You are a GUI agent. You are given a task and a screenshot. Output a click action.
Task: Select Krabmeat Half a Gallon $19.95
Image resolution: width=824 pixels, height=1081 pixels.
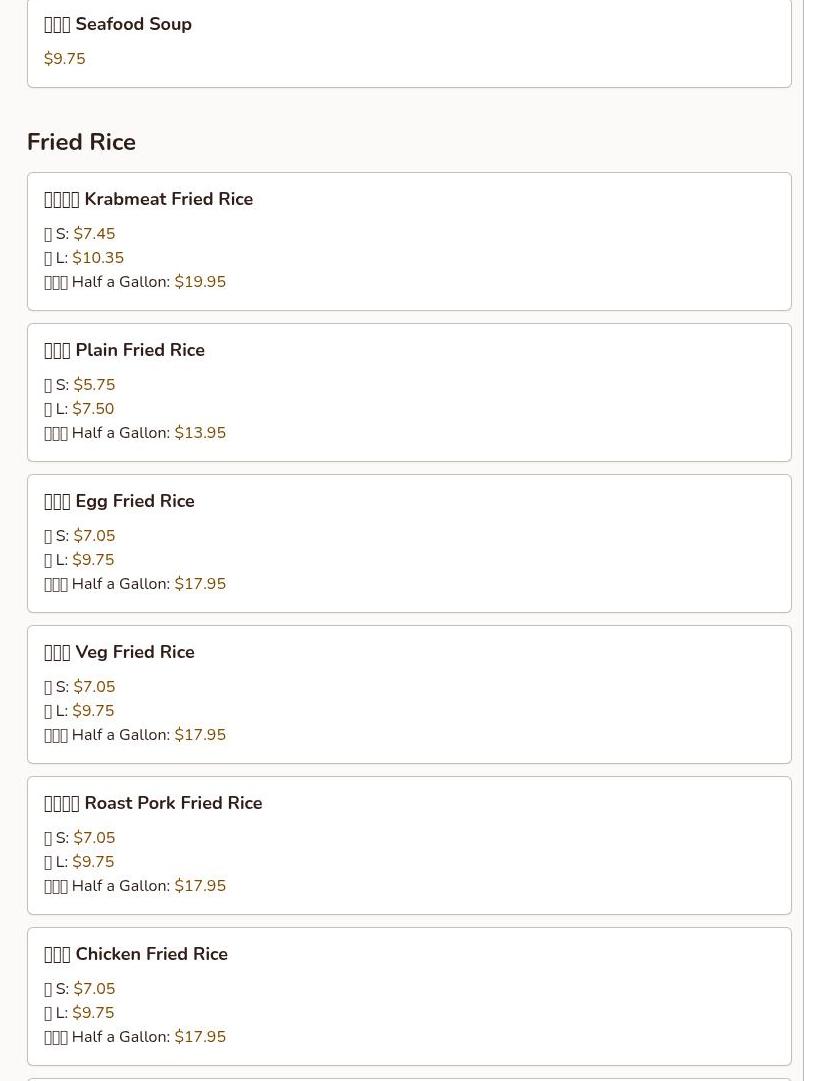[x=200, y=282]
